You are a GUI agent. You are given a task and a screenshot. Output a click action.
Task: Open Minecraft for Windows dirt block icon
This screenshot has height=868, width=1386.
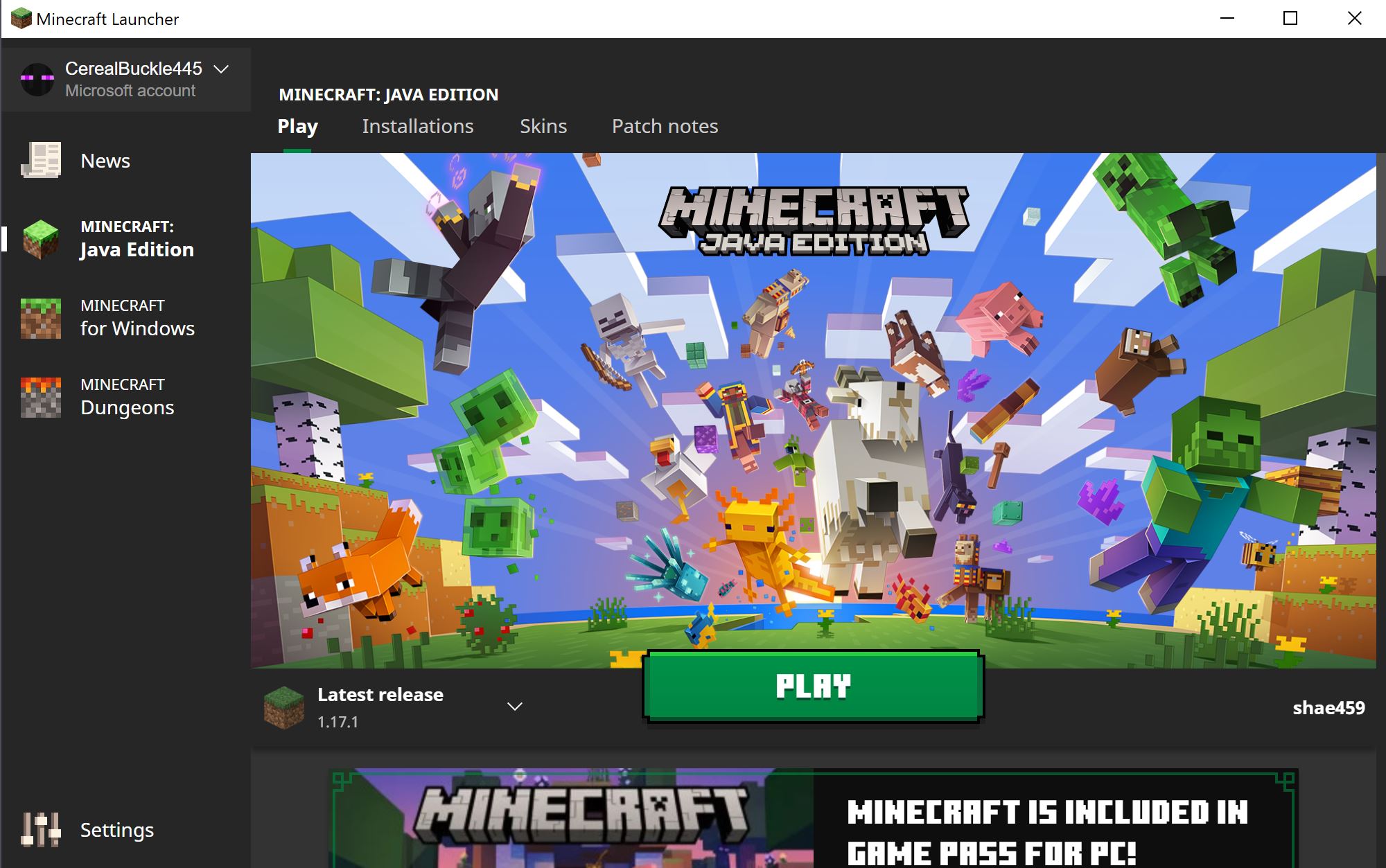(x=41, y=318)
